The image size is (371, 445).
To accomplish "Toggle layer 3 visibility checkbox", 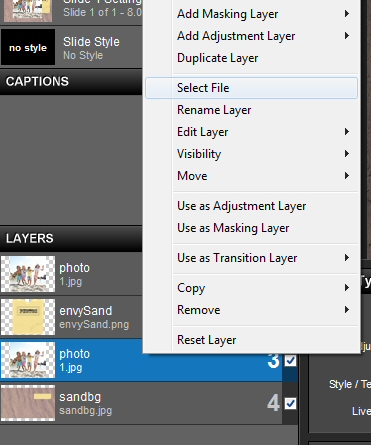I will [x=290, y=360].
